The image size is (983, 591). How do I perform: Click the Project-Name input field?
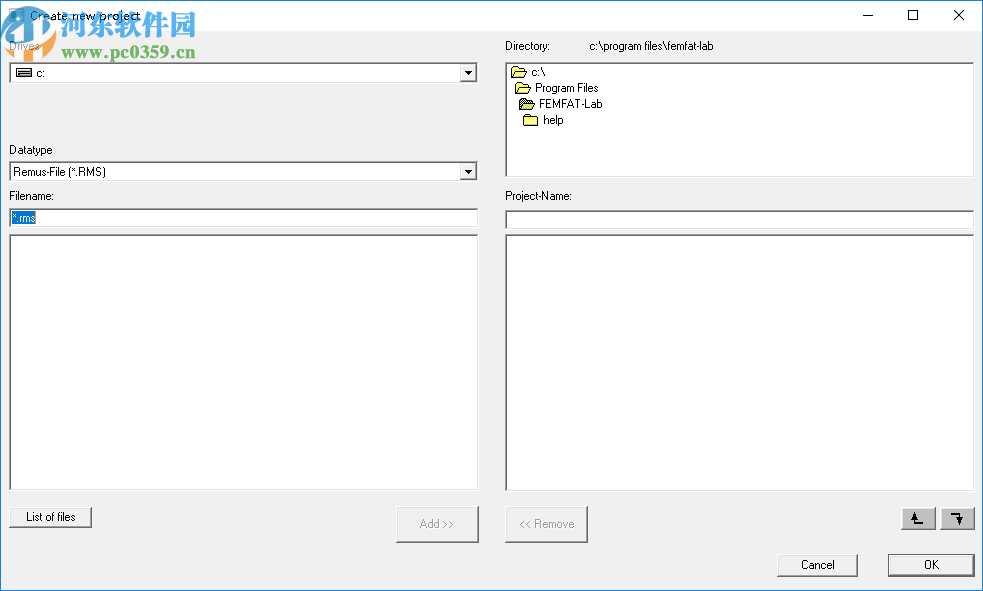pyautogui.click(x=739, y=219)
